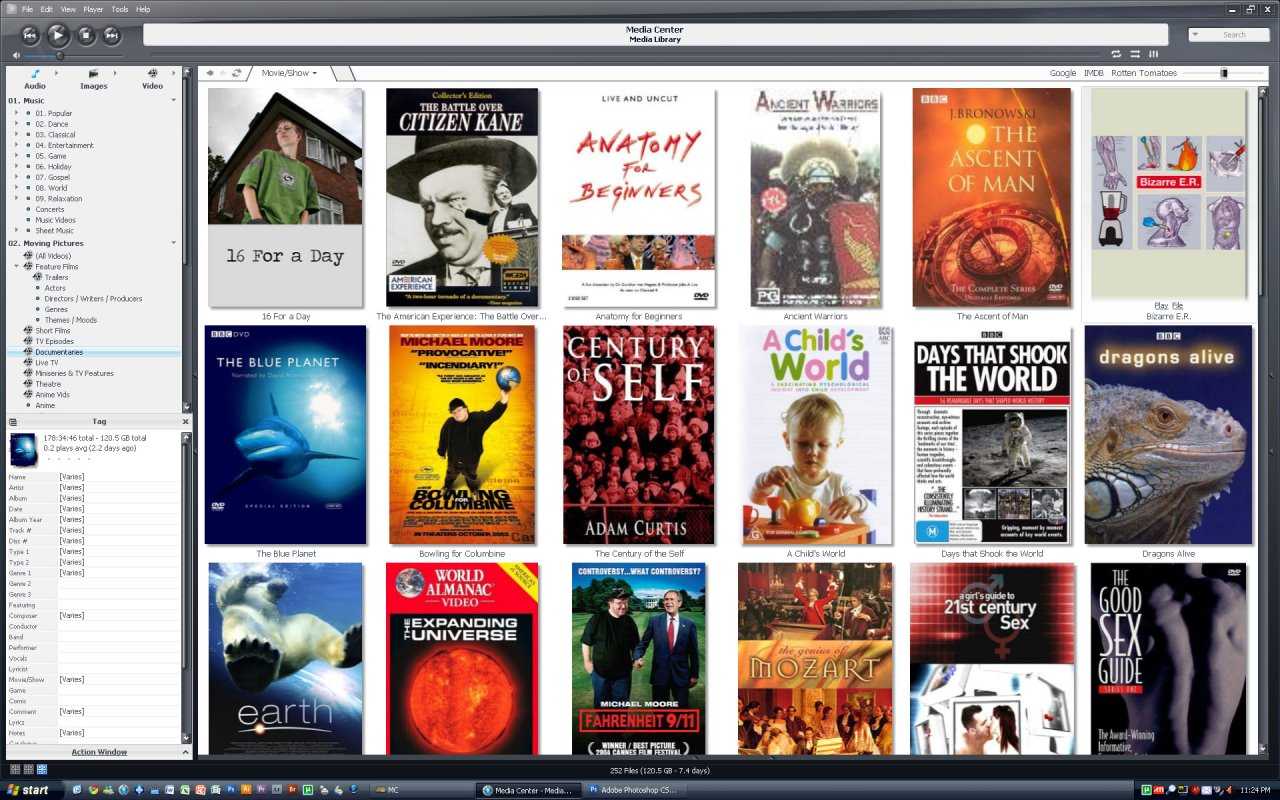This screenshot has width=1280, height=800.
Task: Collapse the 01. Music section arrow
Action: pos(173,101)
